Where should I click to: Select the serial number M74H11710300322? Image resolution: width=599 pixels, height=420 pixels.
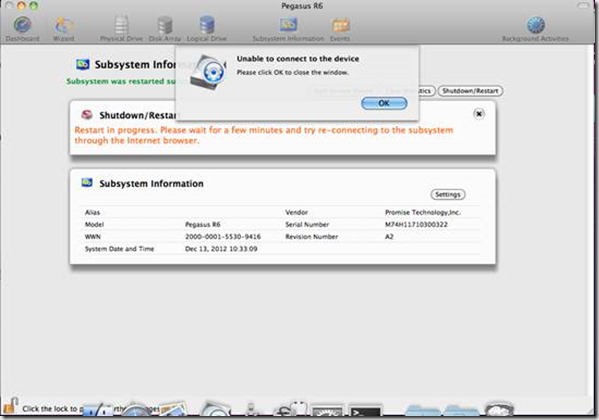click(416, 224)
